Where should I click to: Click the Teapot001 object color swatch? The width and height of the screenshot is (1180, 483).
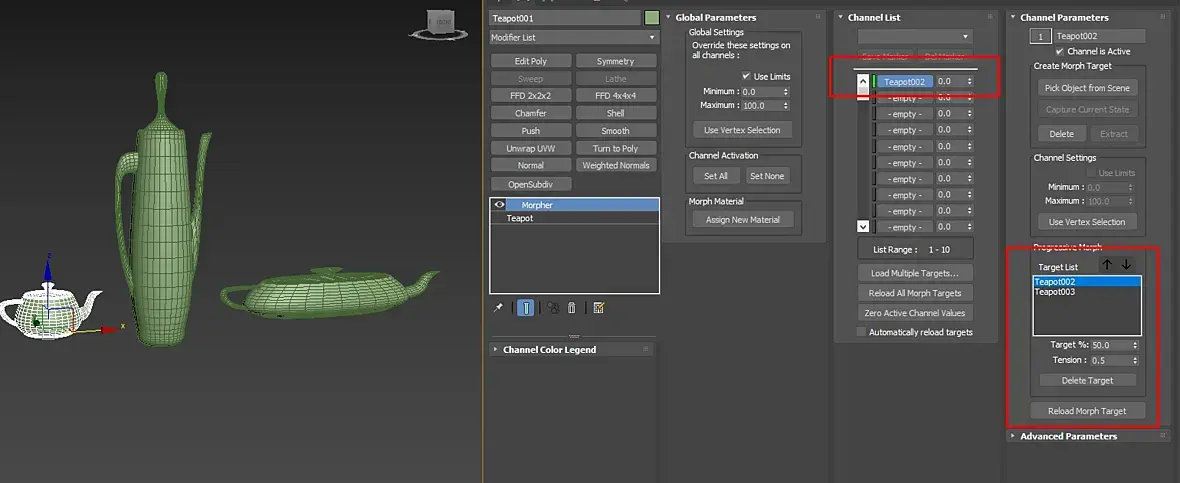coord(652,17)
